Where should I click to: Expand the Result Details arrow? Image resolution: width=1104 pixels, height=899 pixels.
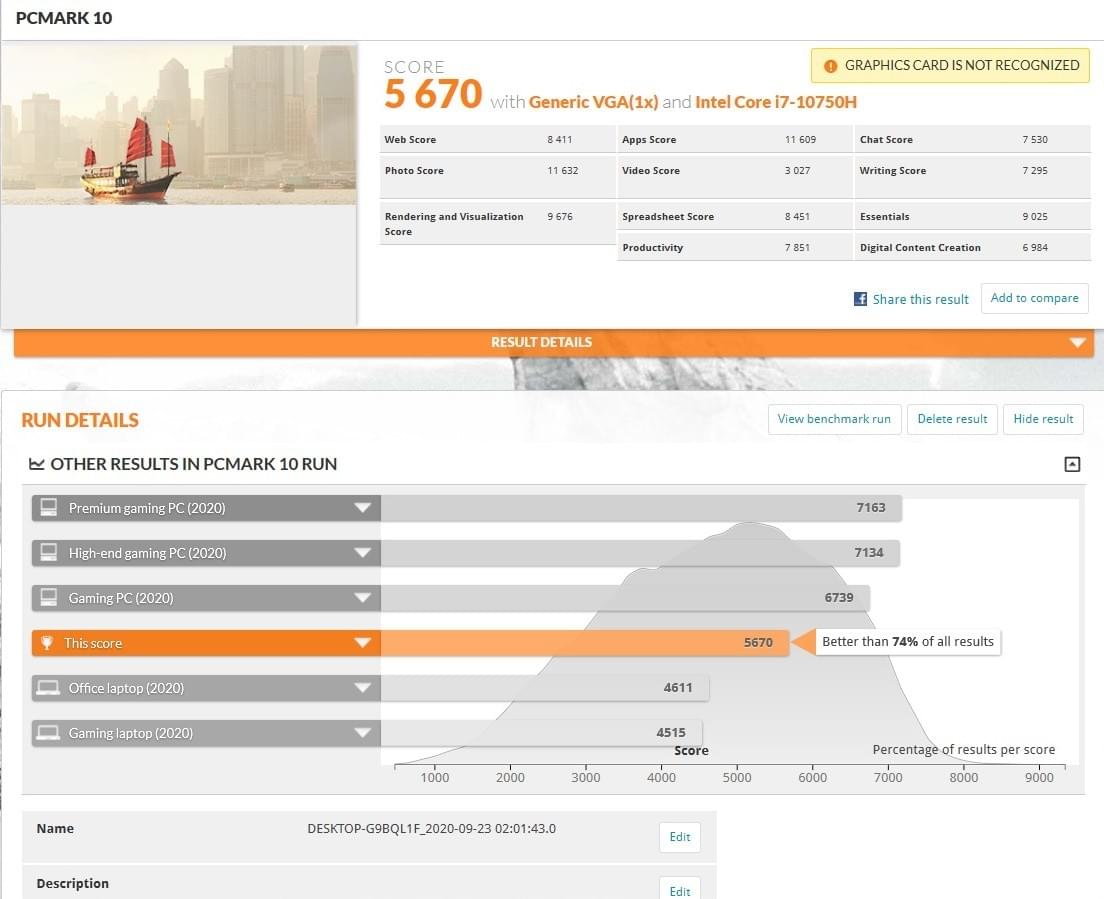1077,343
